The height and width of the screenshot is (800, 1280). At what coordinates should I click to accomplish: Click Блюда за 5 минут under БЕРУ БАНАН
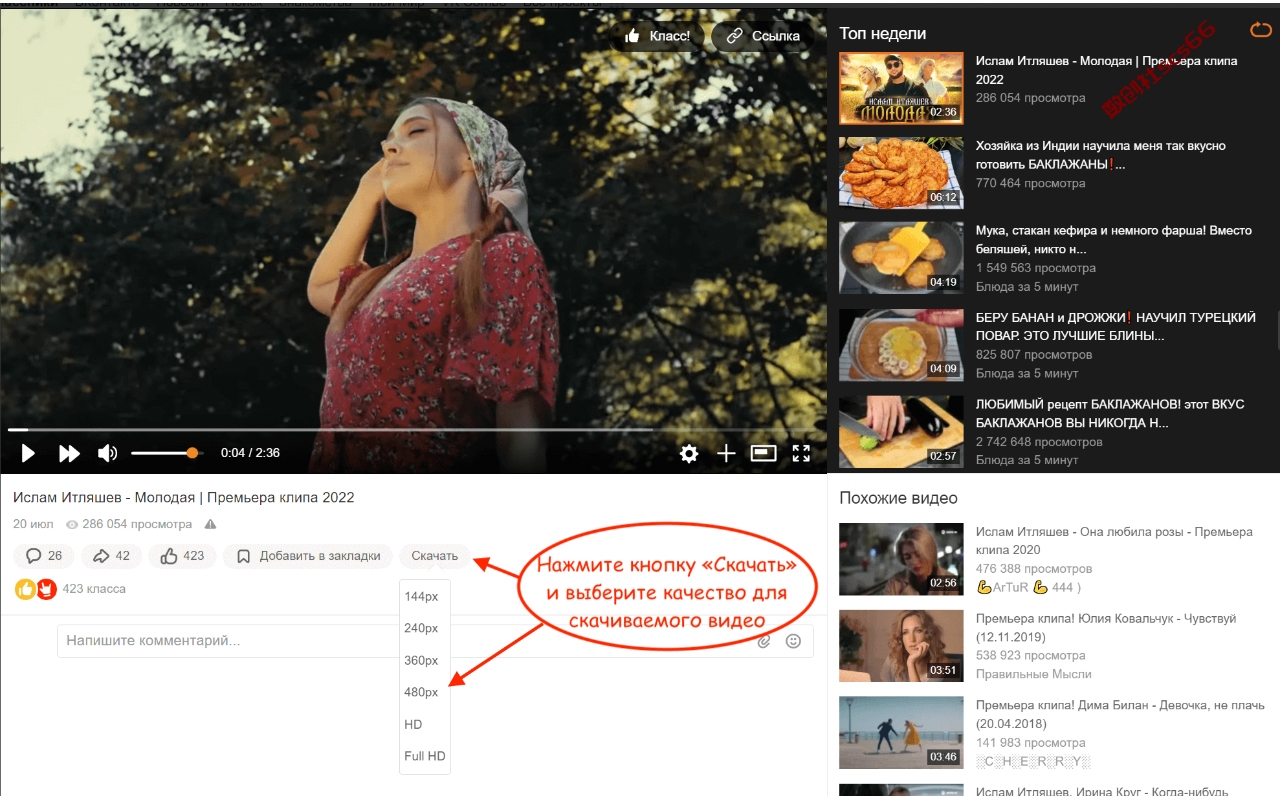(1027, 373)
